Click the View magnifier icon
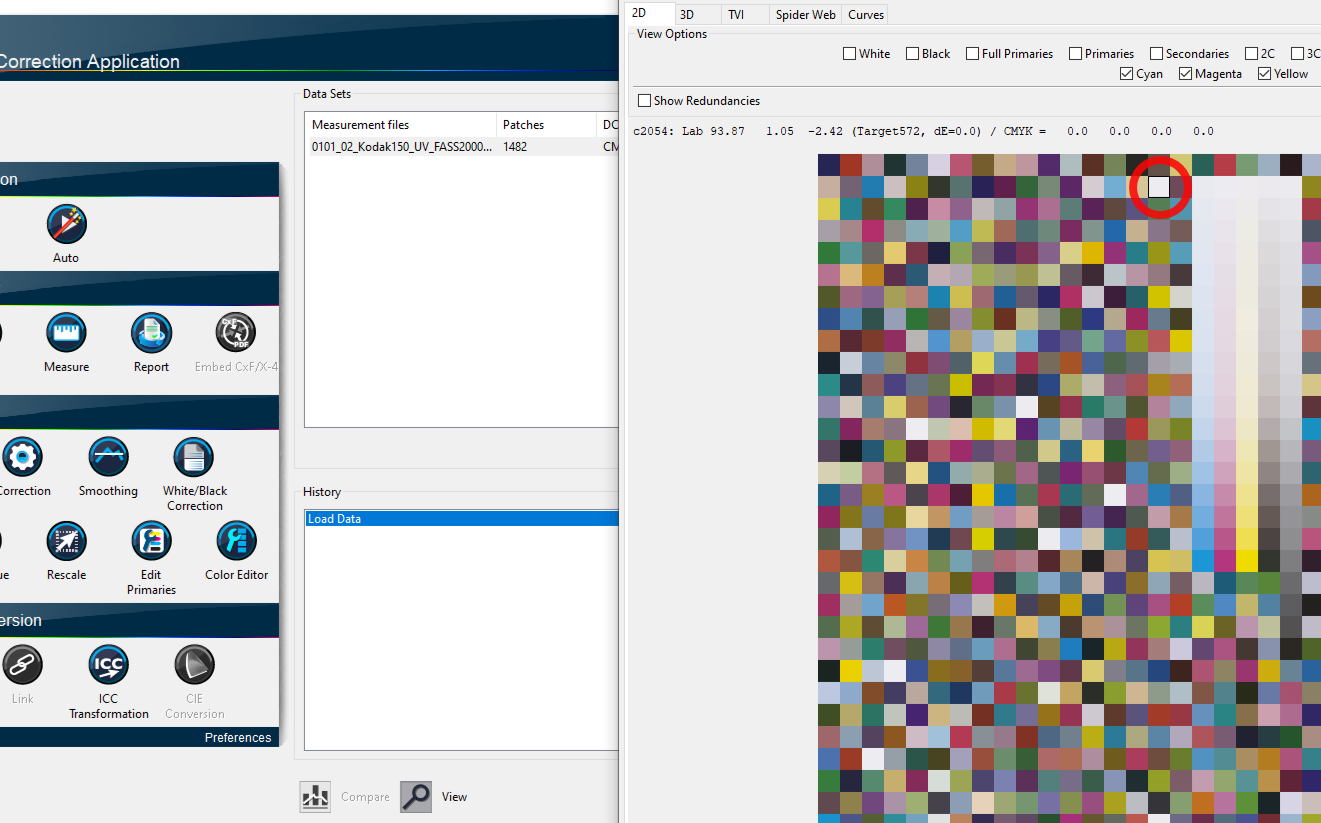This screenshot has height=823, width=1321. point(416,796)
